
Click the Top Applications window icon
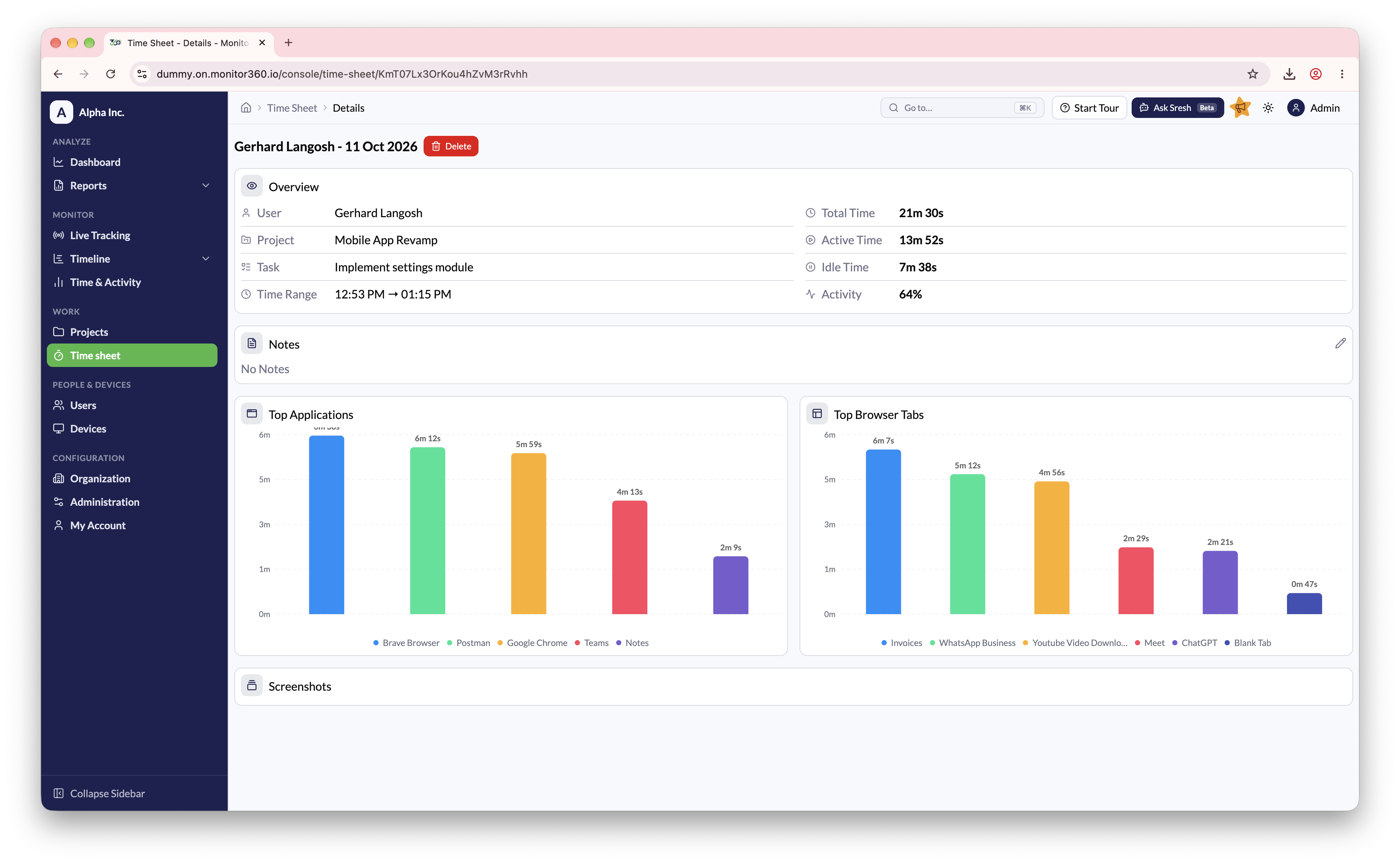click(x=252, y=413)
